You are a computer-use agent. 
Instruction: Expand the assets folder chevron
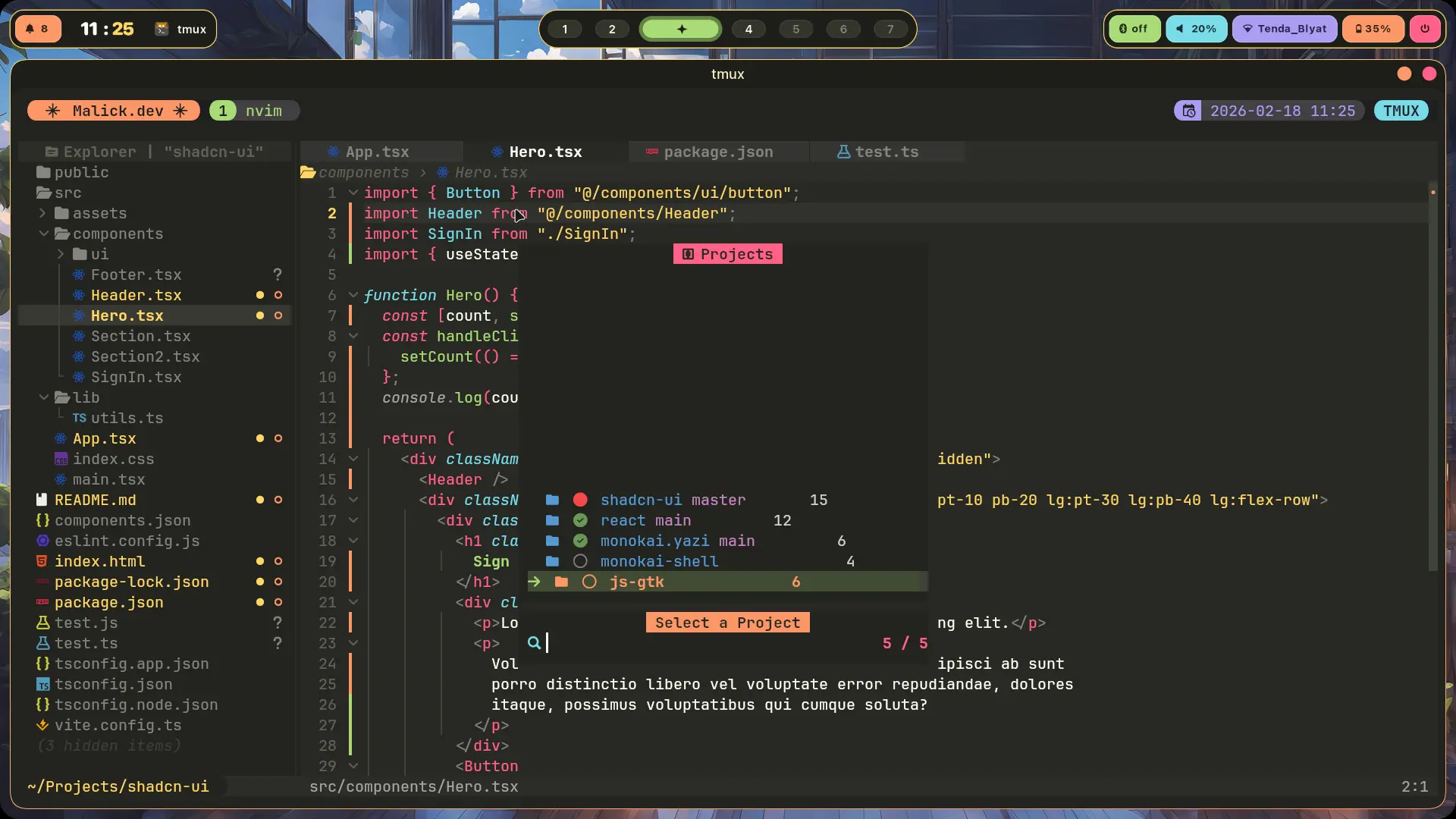[43, 213]
